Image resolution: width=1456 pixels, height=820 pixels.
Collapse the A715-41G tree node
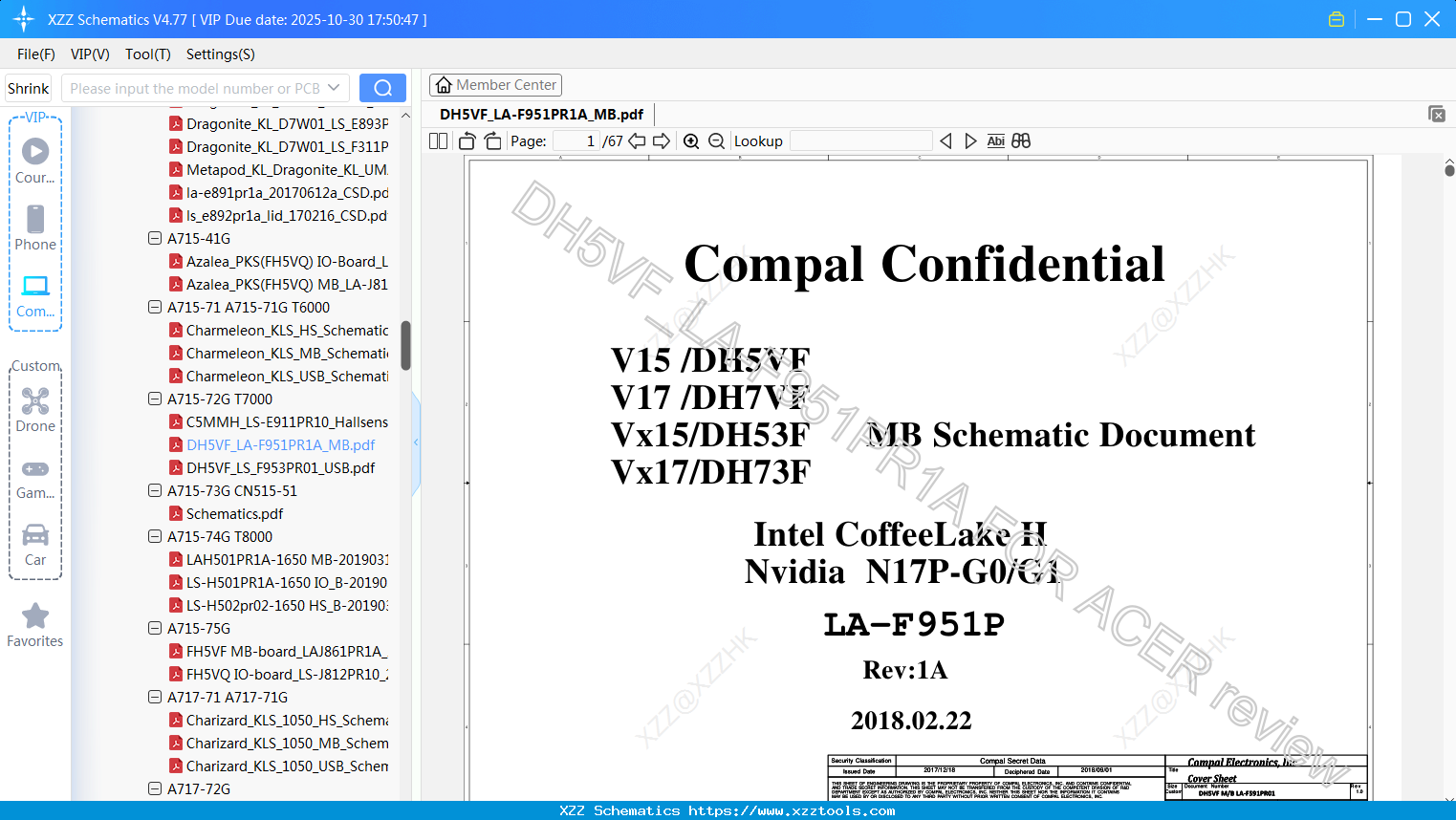155,238
